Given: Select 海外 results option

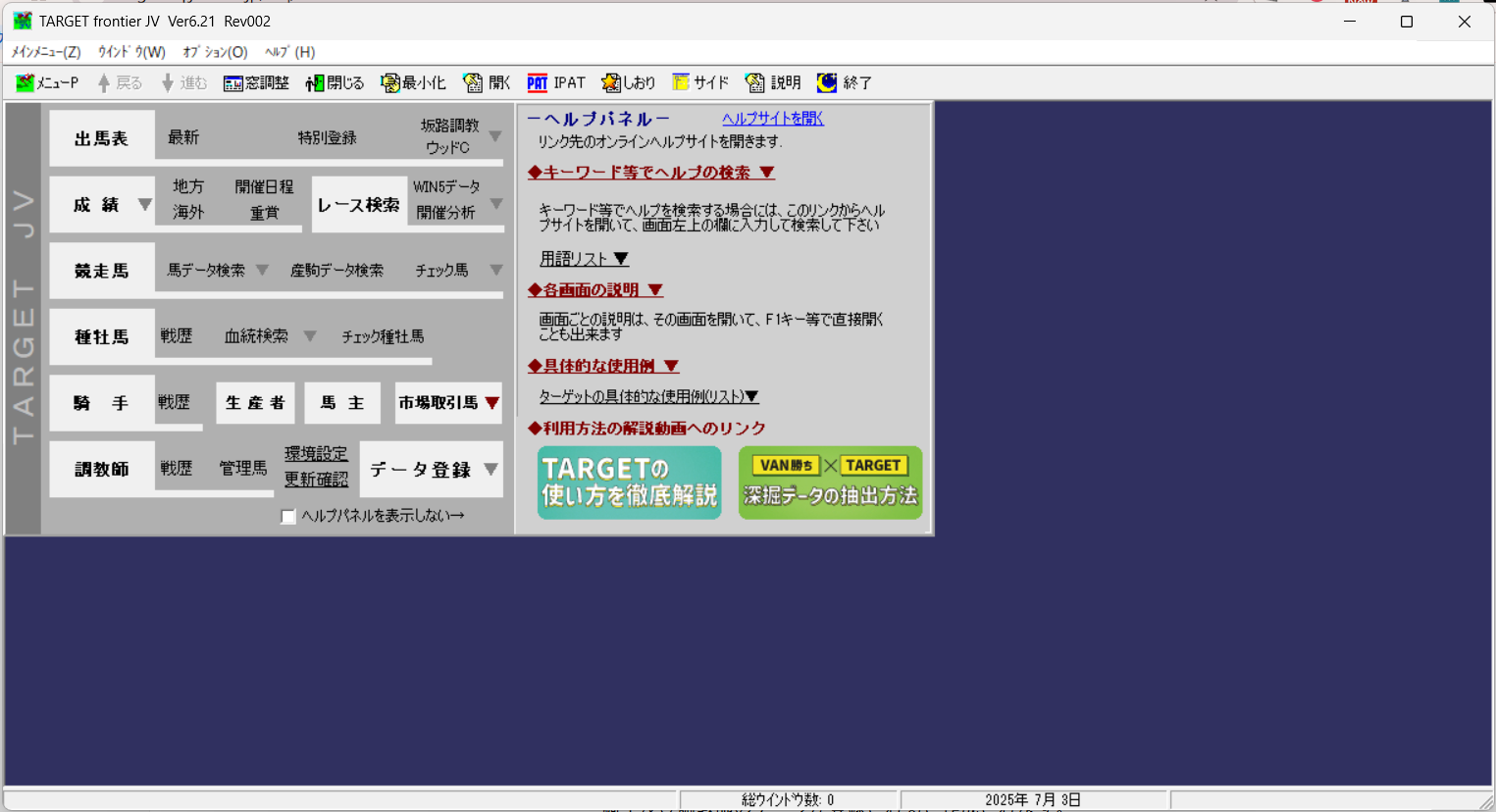Looking at the screenshot, I should (x=188, y=212).
